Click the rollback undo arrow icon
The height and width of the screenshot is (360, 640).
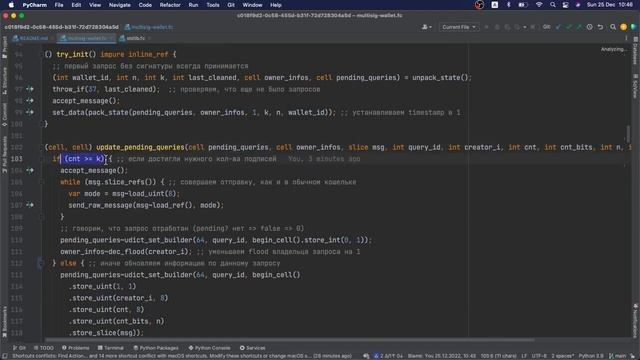tap(600, 27)
